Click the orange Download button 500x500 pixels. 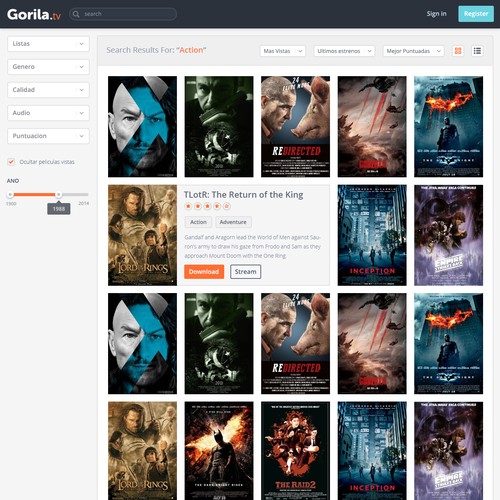tap(204, 272)
